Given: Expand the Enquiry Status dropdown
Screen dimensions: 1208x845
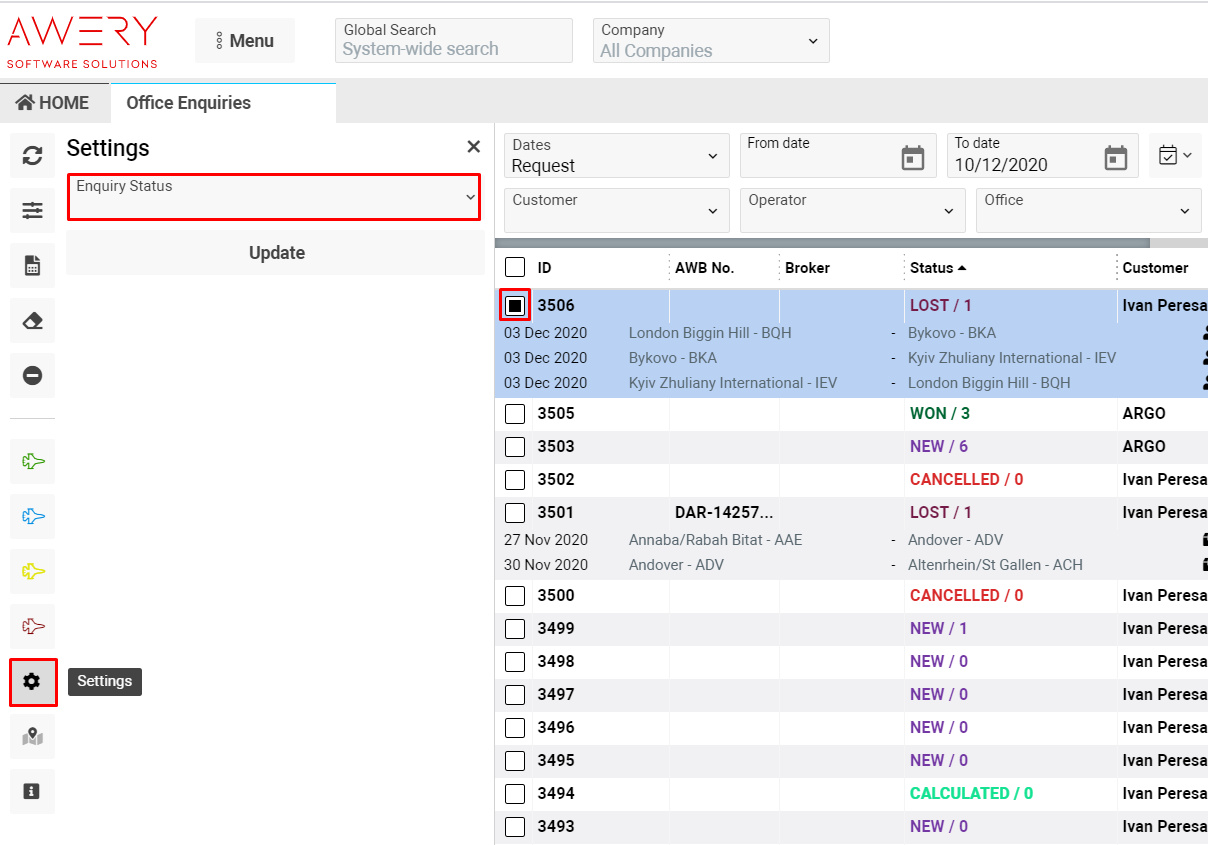Looking at the screenshot, I should click(273, 197).
